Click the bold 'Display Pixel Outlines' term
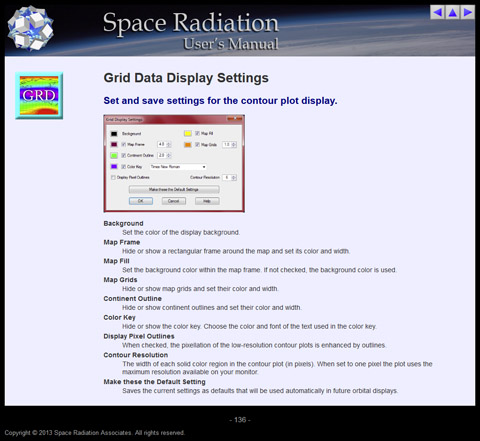 click(x=139, y=336)
